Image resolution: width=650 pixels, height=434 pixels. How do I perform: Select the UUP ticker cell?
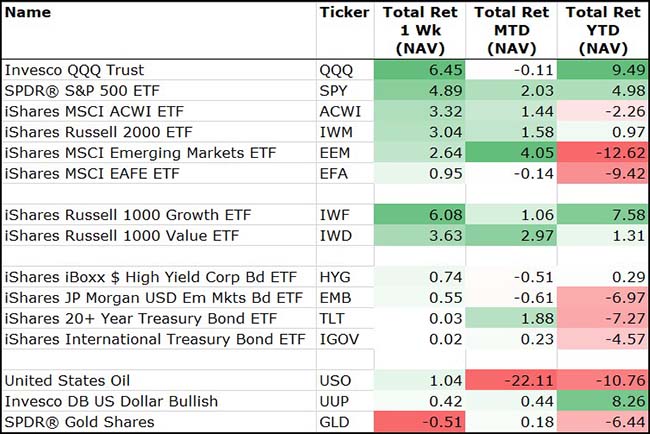(336, 401)
